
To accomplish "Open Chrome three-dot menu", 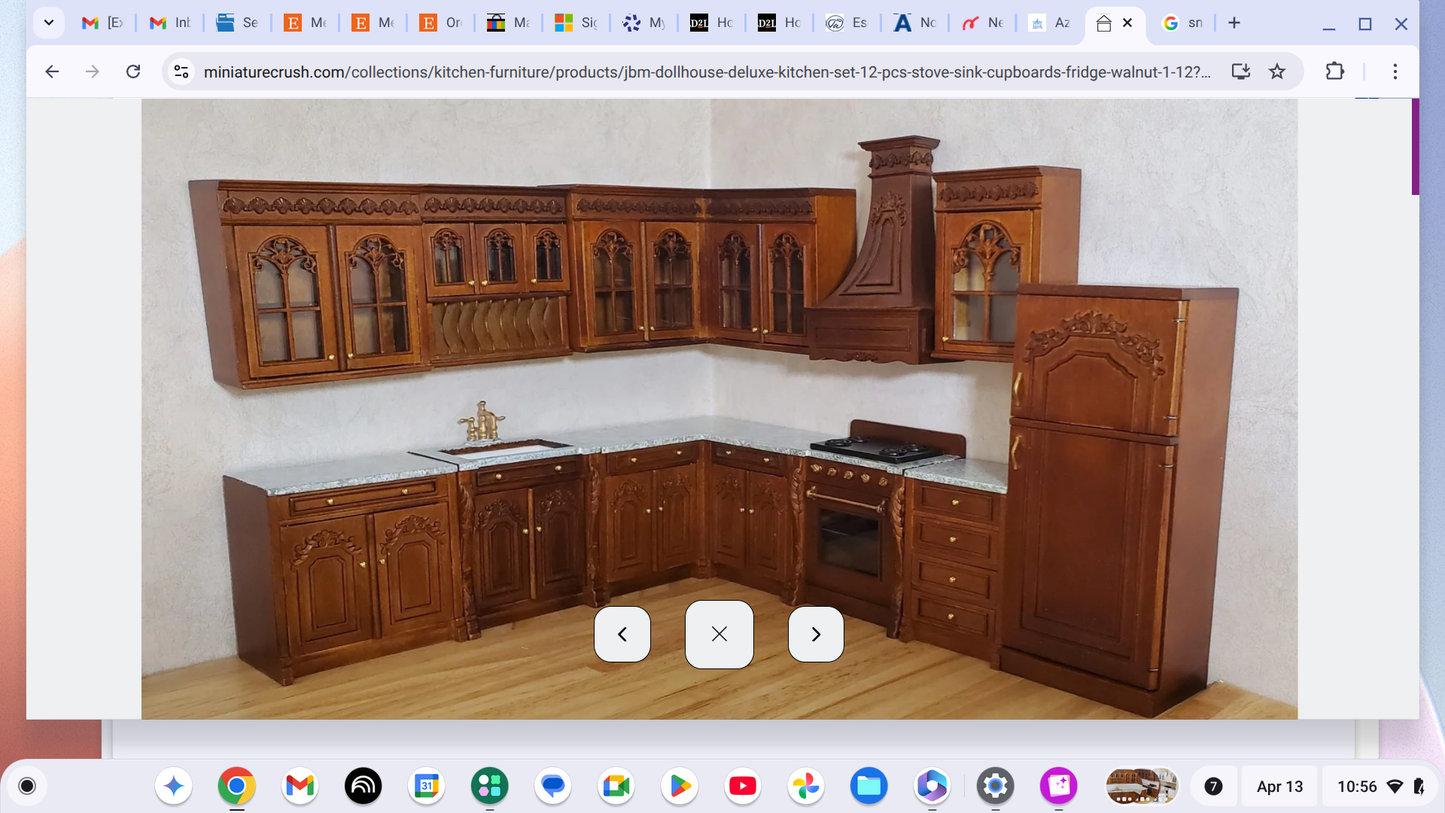I will click(x=1395, y=71).
